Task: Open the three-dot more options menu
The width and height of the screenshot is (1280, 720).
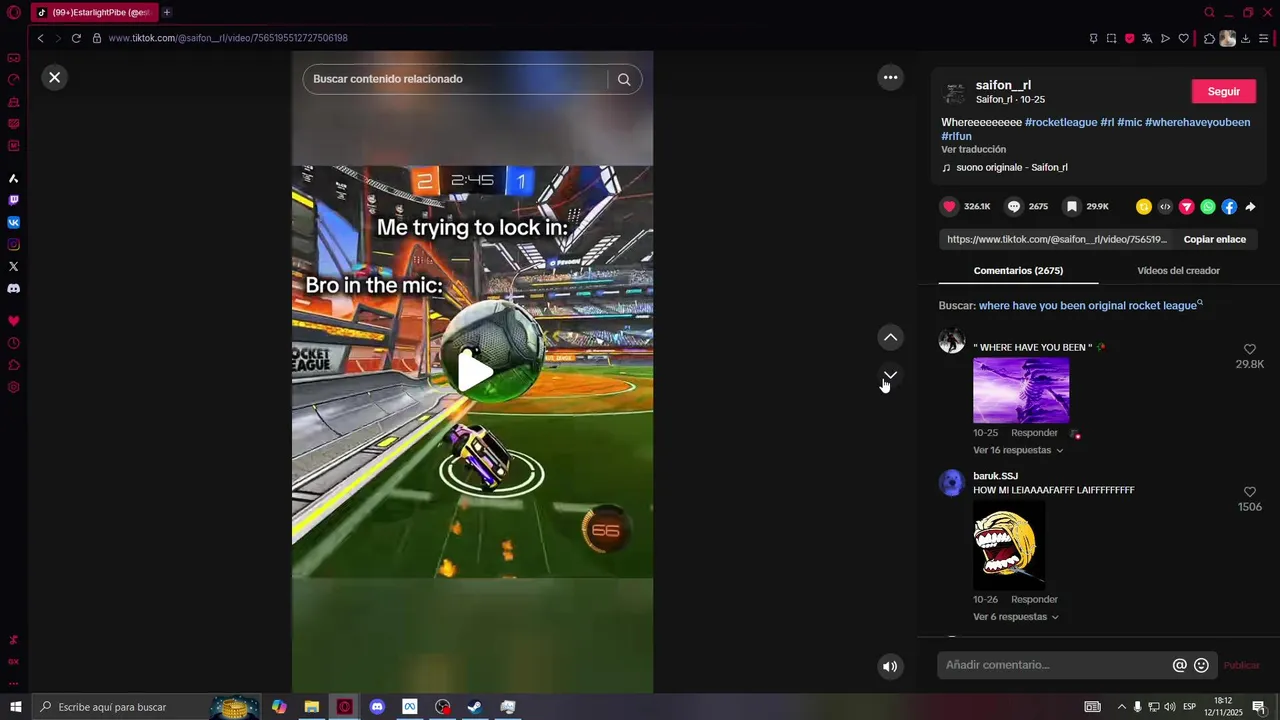Action: click(x=890, y=77)
